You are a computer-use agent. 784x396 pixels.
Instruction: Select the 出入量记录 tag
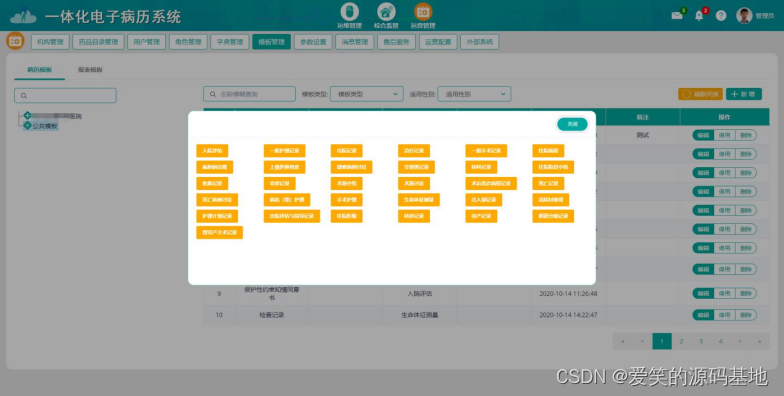click(484, 200)
